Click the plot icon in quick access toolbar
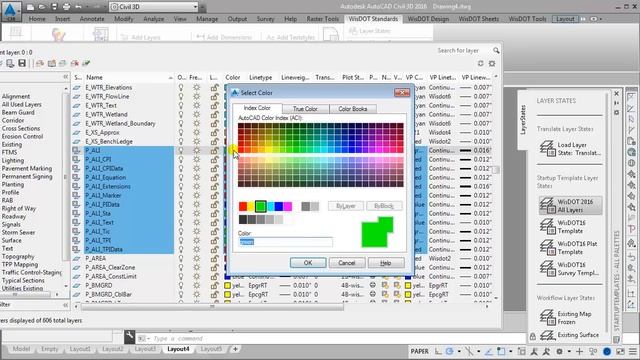The width and height of the screenshot is (640, 360). pos(67,7)
